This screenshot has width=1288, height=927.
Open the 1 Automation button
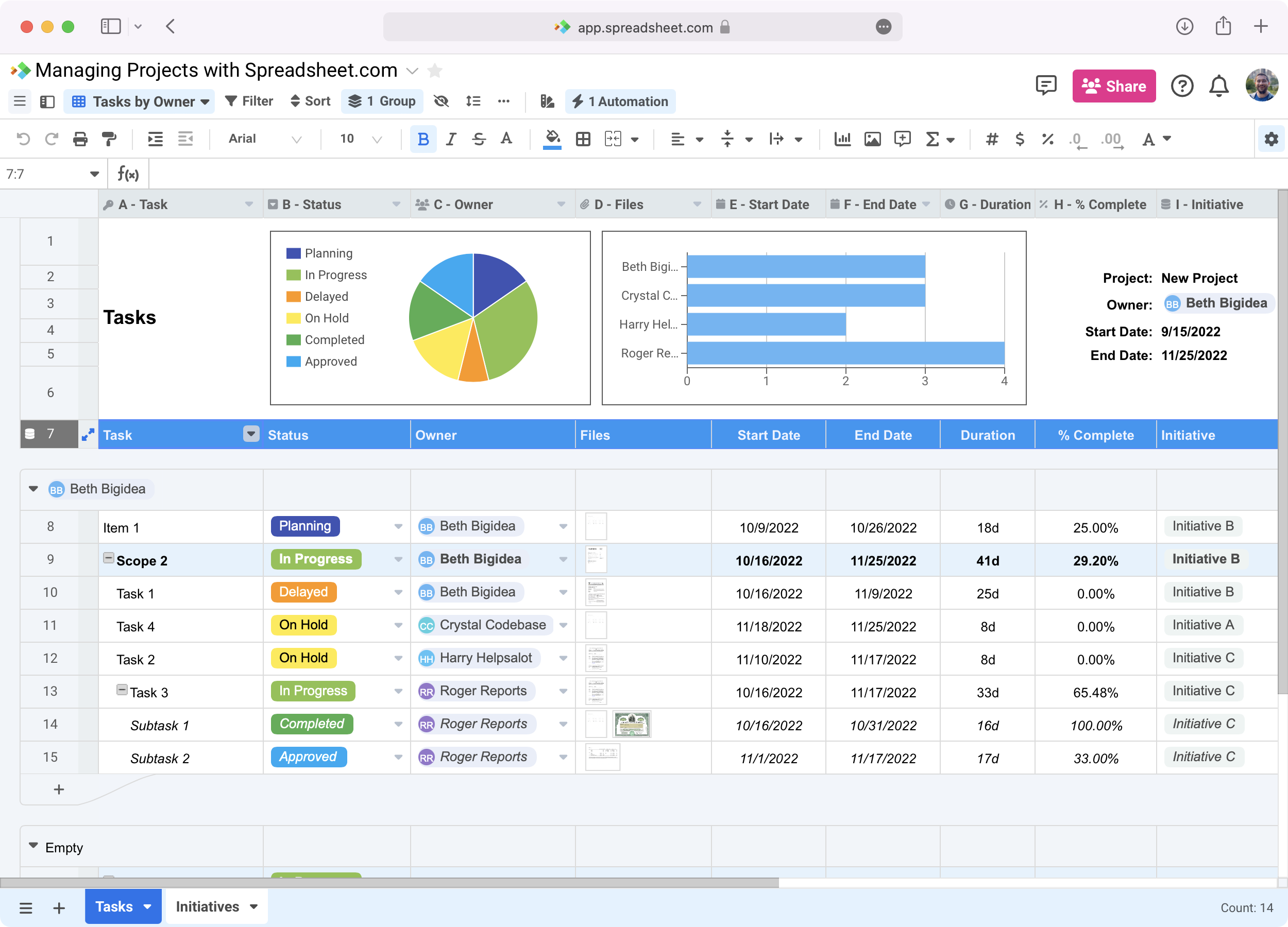(620, 101)
